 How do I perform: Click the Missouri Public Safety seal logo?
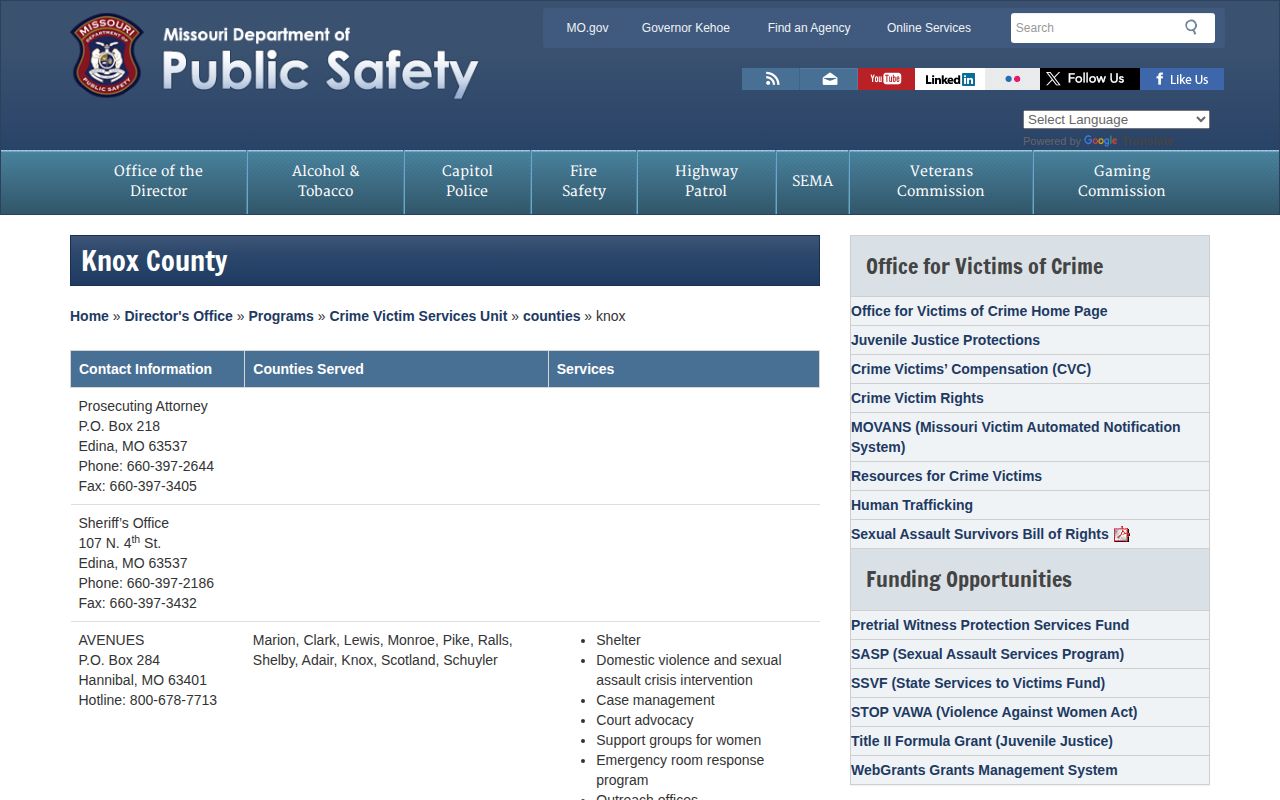click(x=108, y=56)
